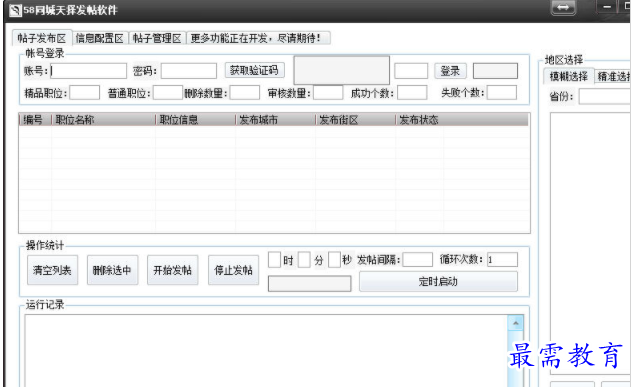Click the 开始发帖 button
The height and width of the screenshot is (387, 631).
173,270
